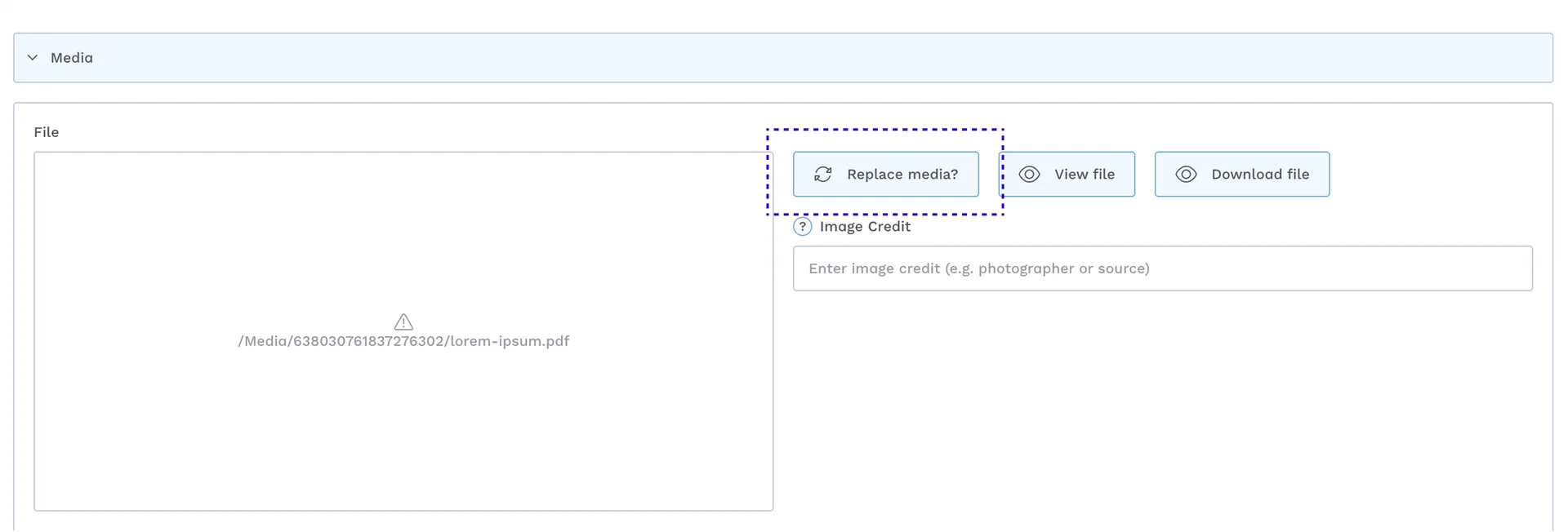1568x532 pixels.
Task: Collapse the Media section chevron
Action: point(33,58)
